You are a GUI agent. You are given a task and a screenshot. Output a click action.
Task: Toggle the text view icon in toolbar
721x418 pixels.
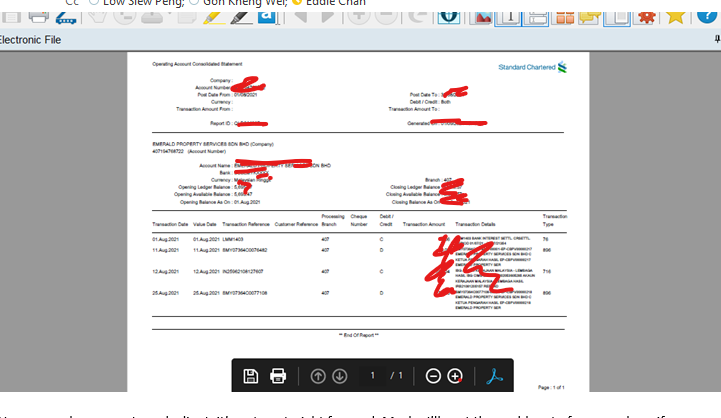(x=508, y=18)
